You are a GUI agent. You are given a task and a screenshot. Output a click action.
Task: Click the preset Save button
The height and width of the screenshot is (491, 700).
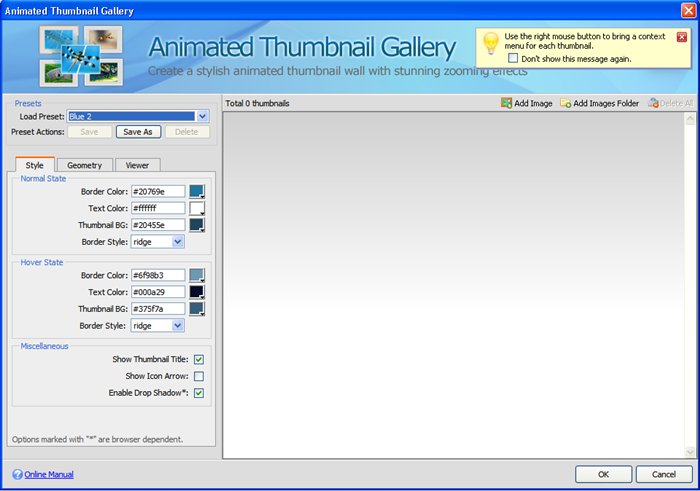89,132
